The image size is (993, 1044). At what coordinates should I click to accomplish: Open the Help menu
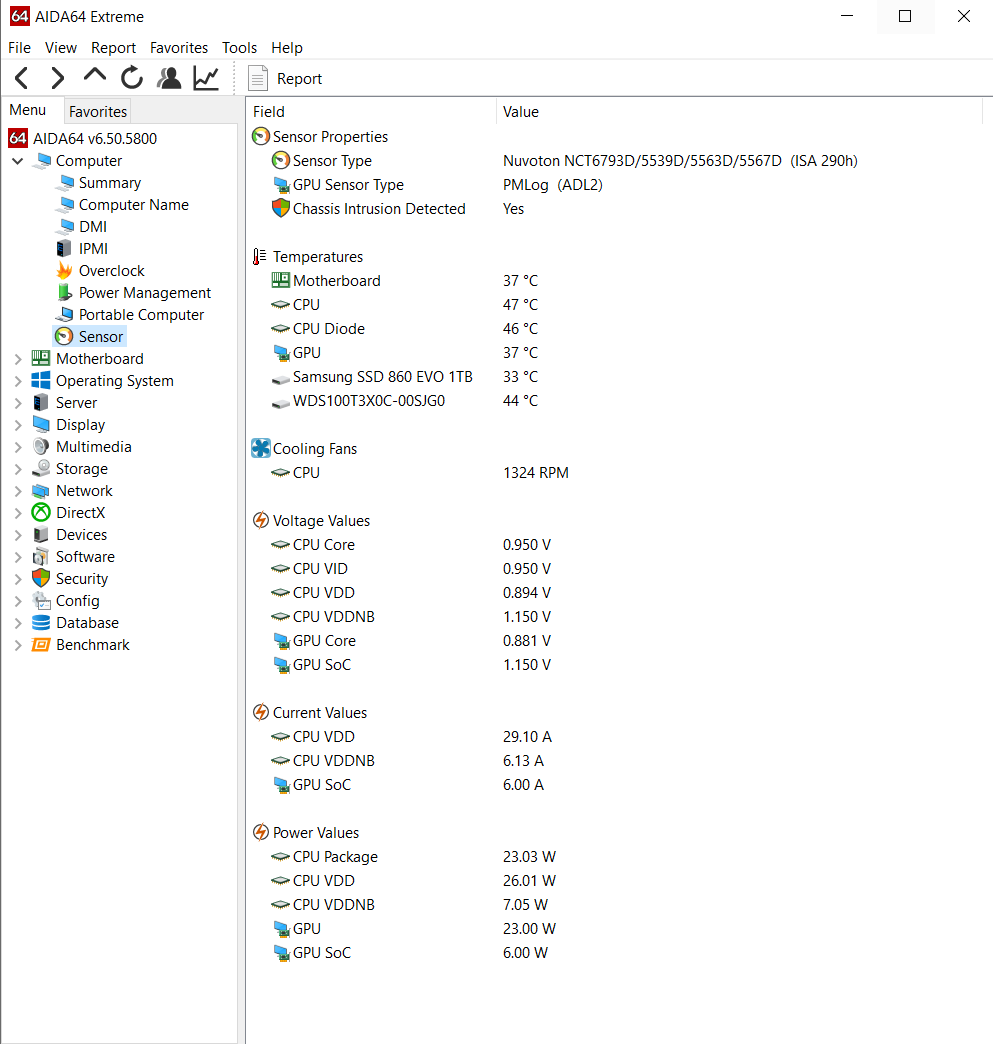(x=286, y=48)
